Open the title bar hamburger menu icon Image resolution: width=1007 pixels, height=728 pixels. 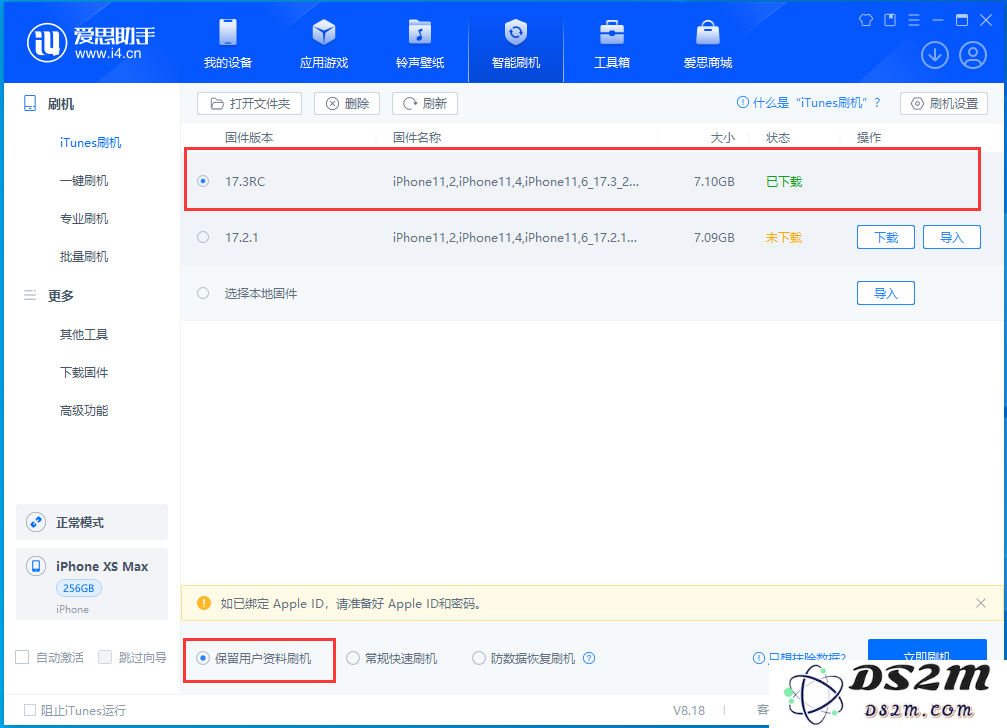tap(914, 21)
